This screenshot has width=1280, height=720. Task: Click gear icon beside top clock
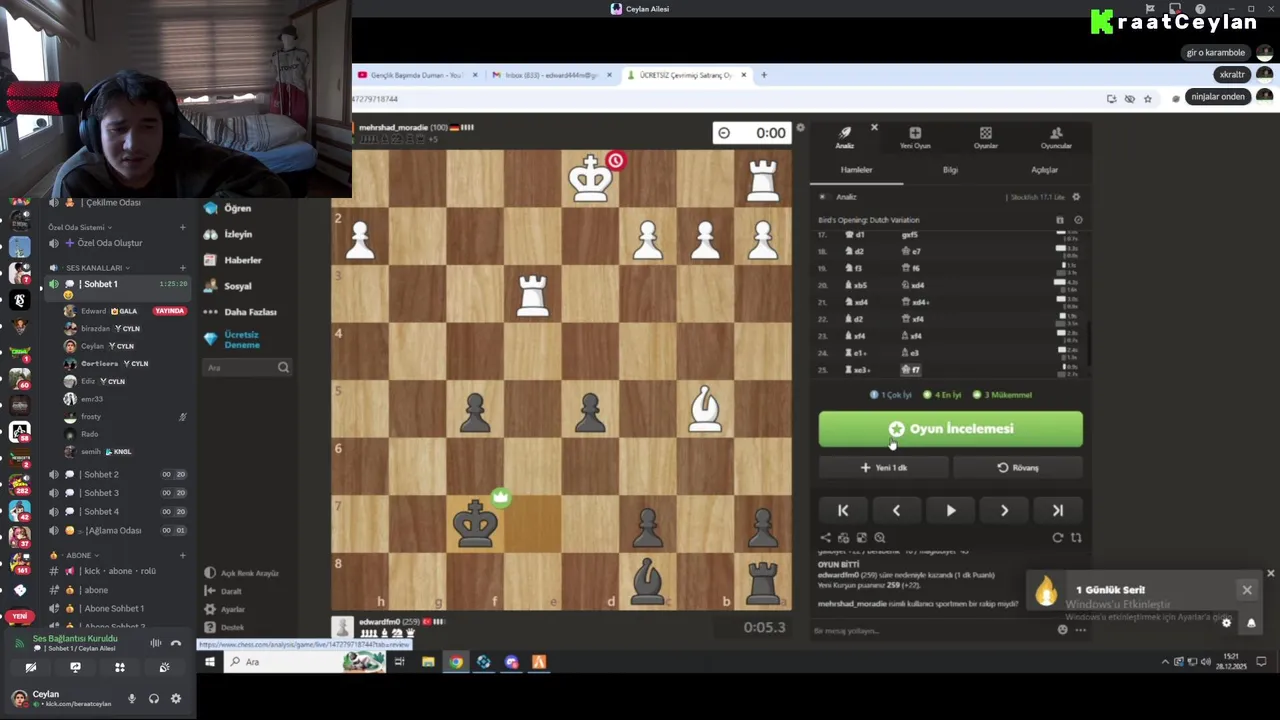(800, 128)
